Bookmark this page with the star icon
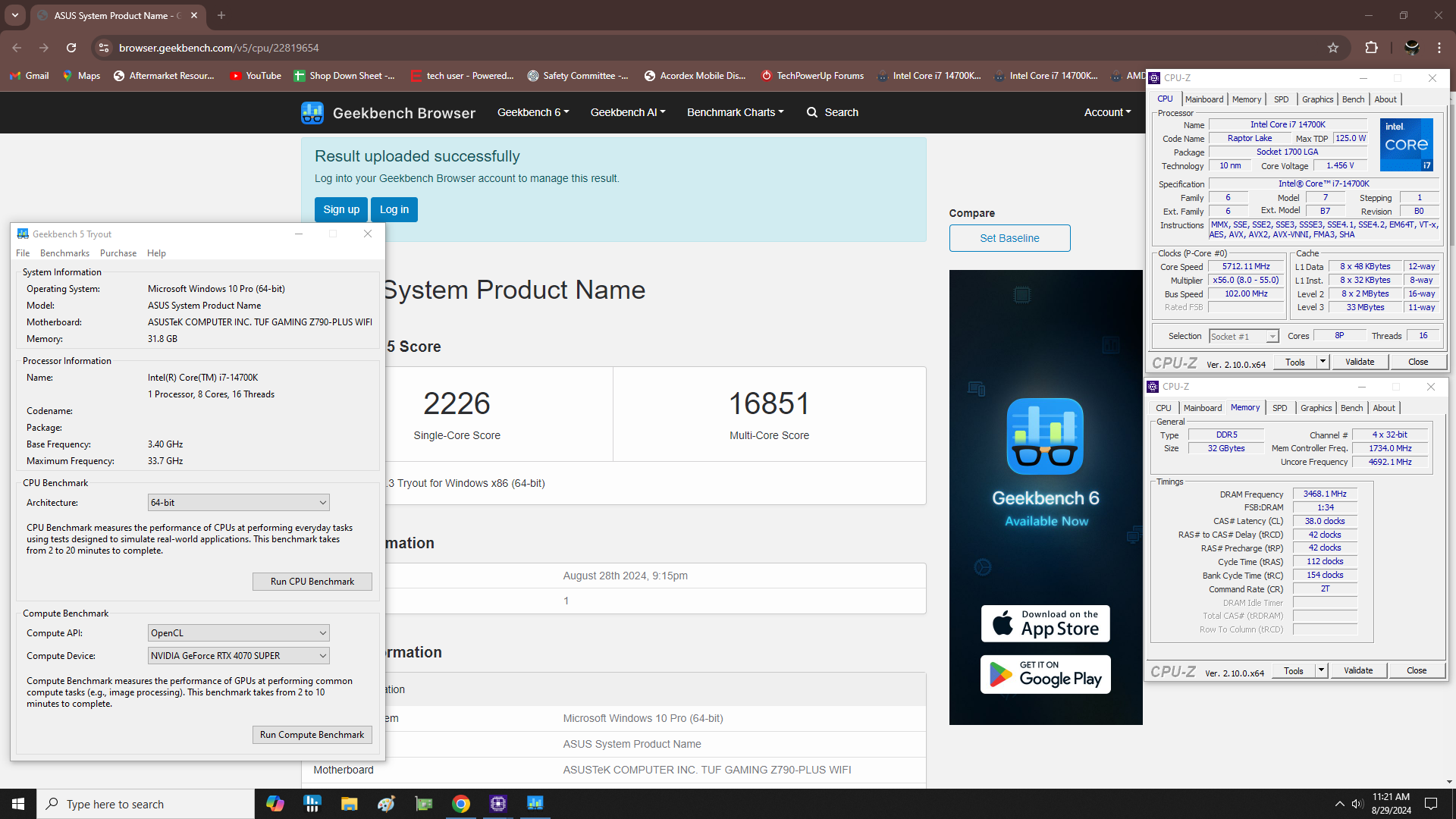This screenshot has height=819, width=1456. [x=1333, y=48]
